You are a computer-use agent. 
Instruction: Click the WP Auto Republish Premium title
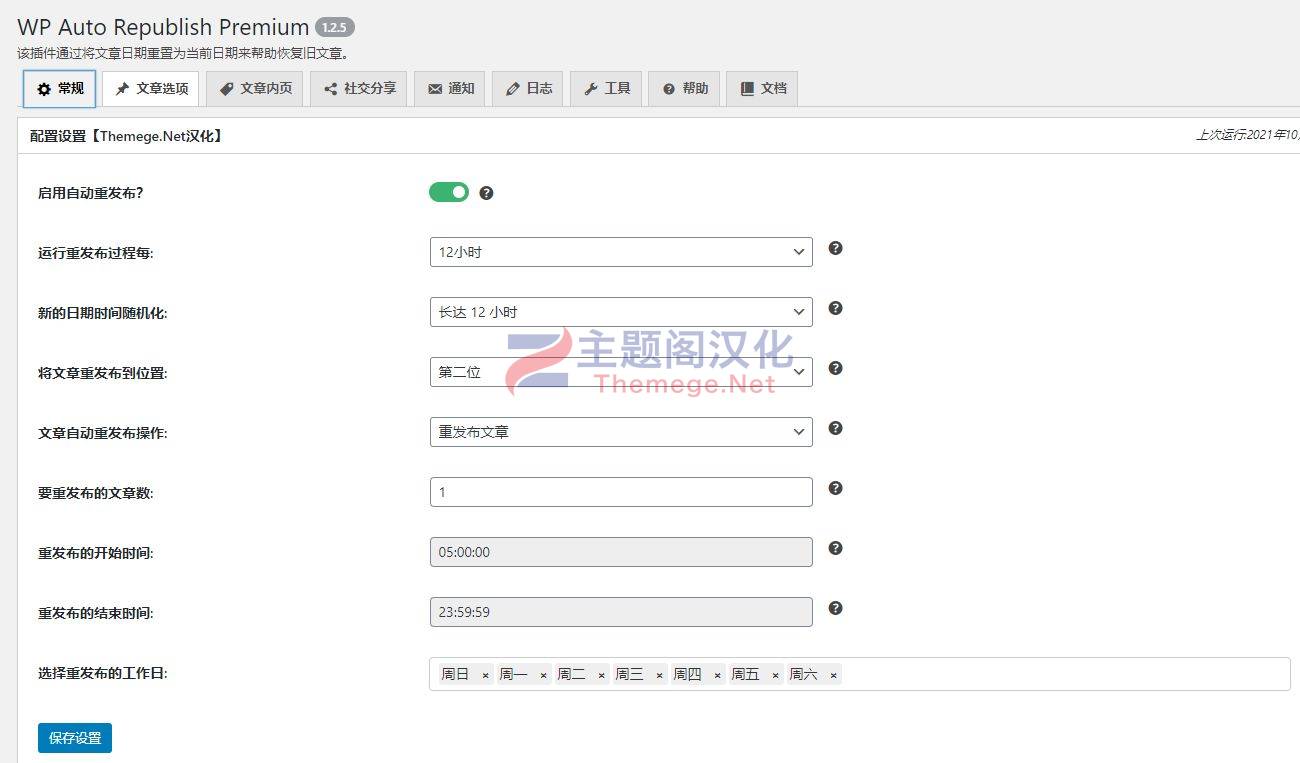click(163, 27)
